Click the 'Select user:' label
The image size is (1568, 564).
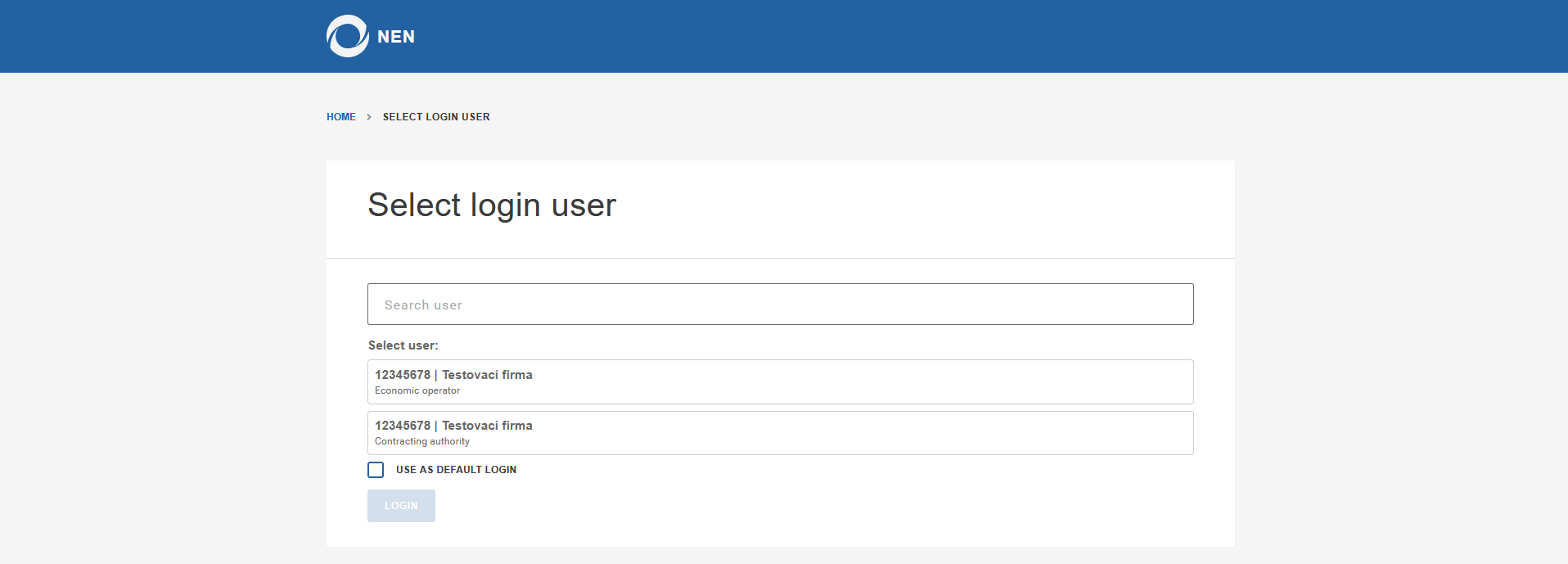[403, 345]
